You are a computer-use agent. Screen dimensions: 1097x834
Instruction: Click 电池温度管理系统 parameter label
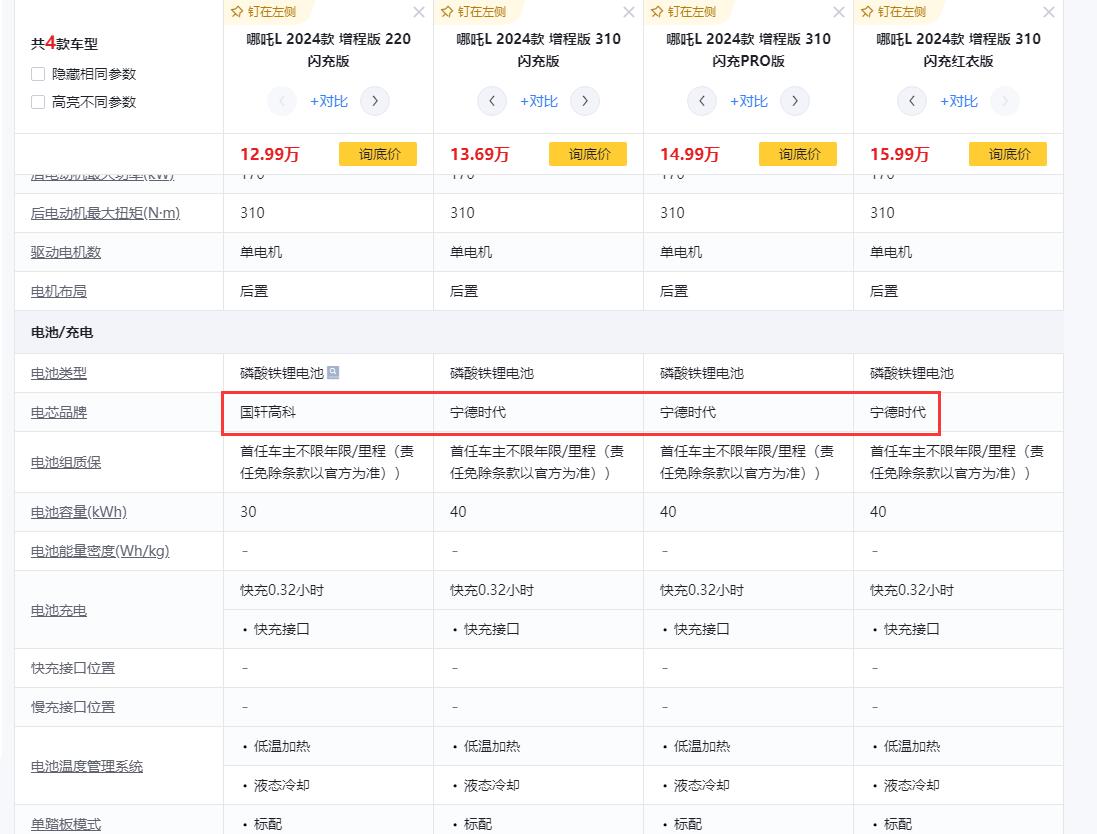[x=87, y=766]
